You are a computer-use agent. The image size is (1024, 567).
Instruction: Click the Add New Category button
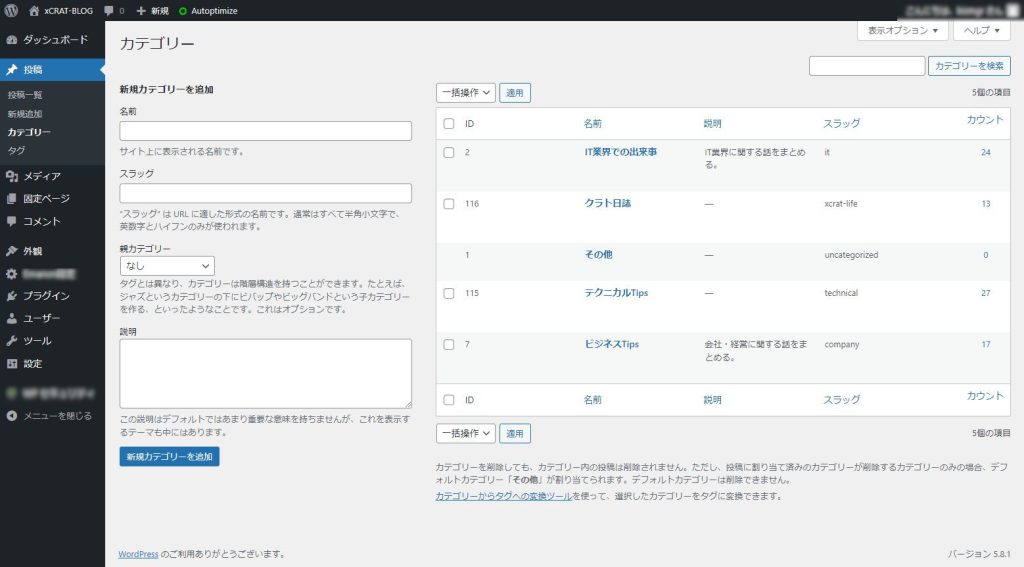[x=169, y=457]
